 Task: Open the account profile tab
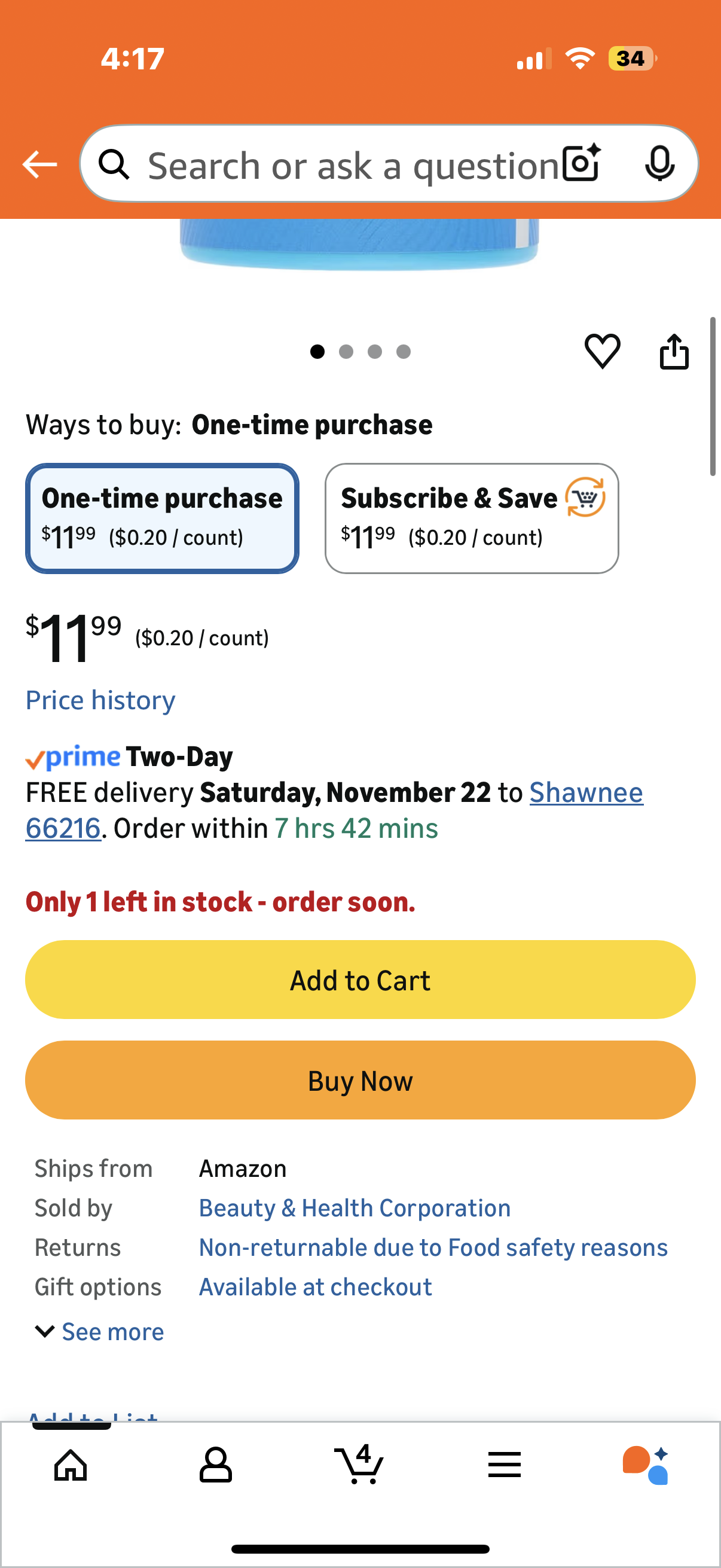point(215,1465)
